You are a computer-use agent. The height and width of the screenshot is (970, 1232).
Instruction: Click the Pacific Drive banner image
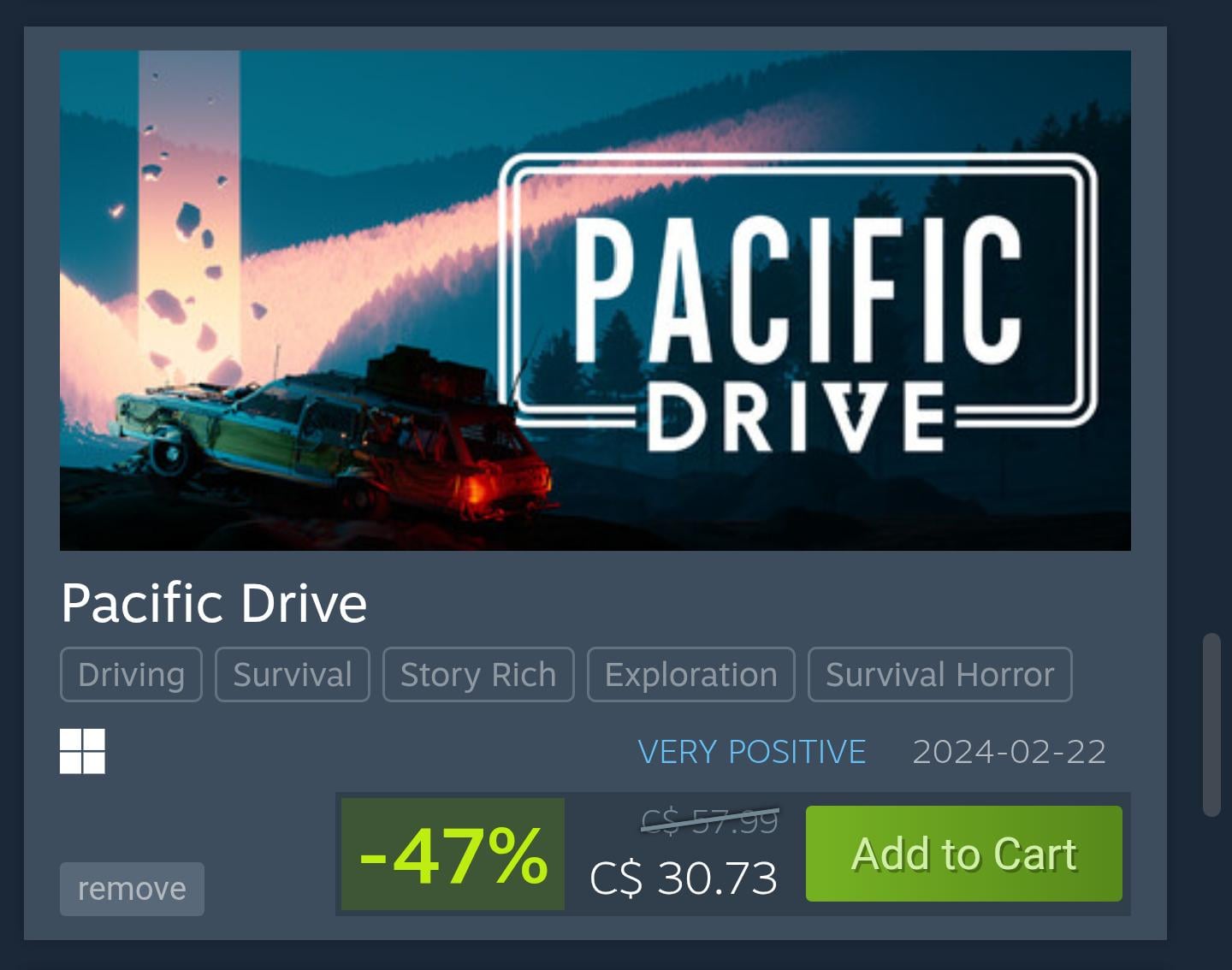(x=595, y=300)
